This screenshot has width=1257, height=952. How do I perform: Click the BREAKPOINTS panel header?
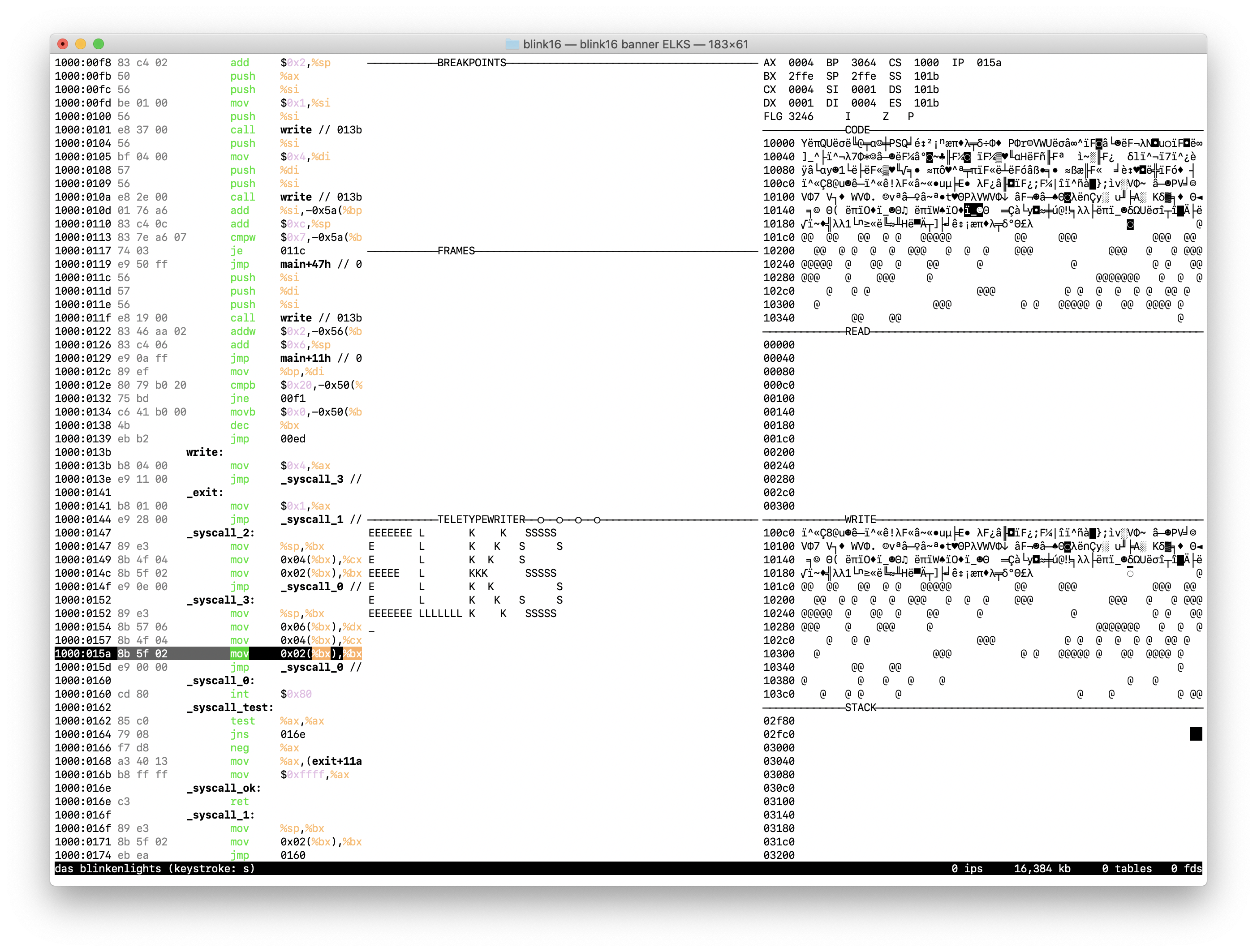471,63
